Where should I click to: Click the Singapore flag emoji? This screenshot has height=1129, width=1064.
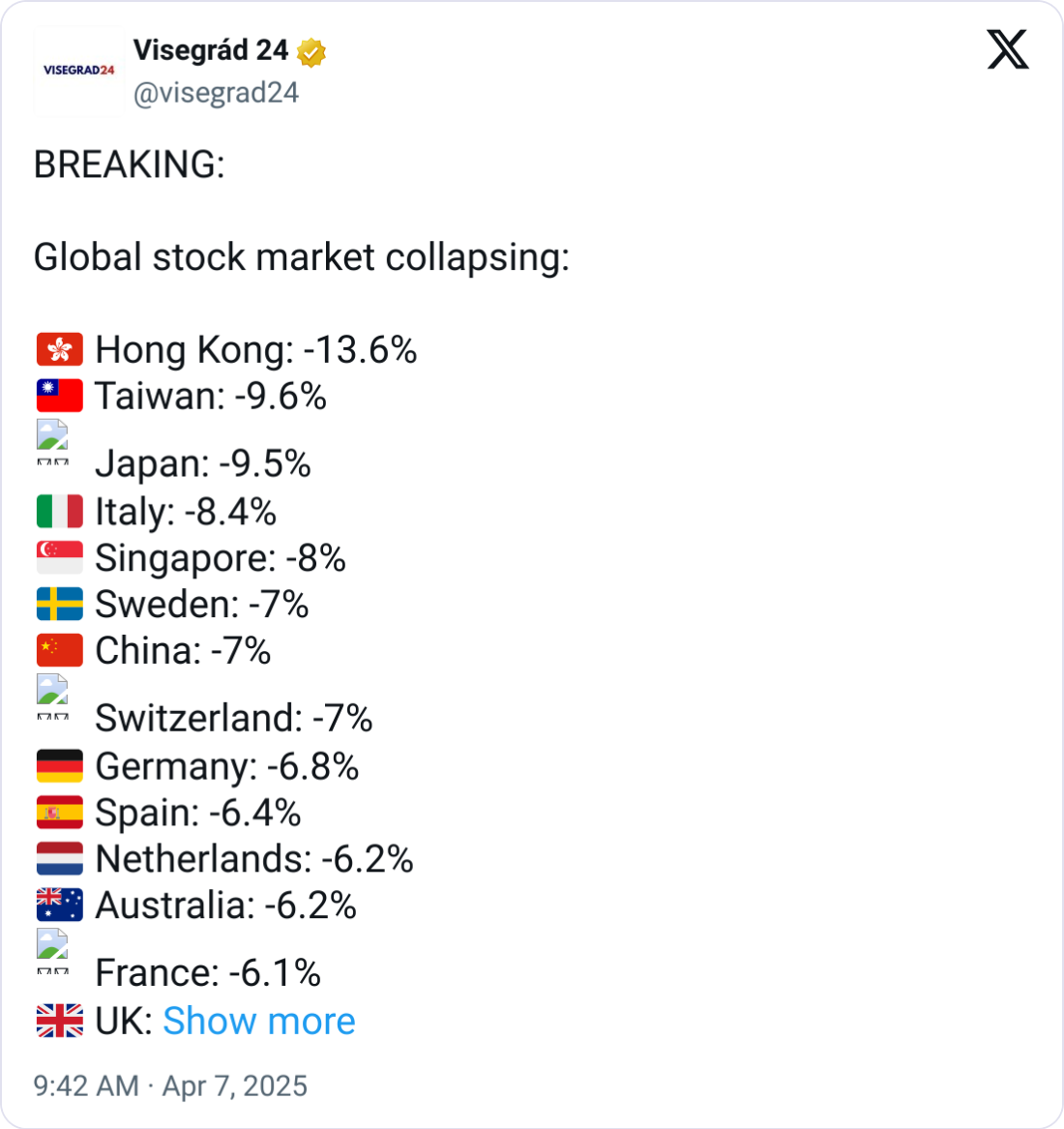pyautogui.click(x=60, y=557)
